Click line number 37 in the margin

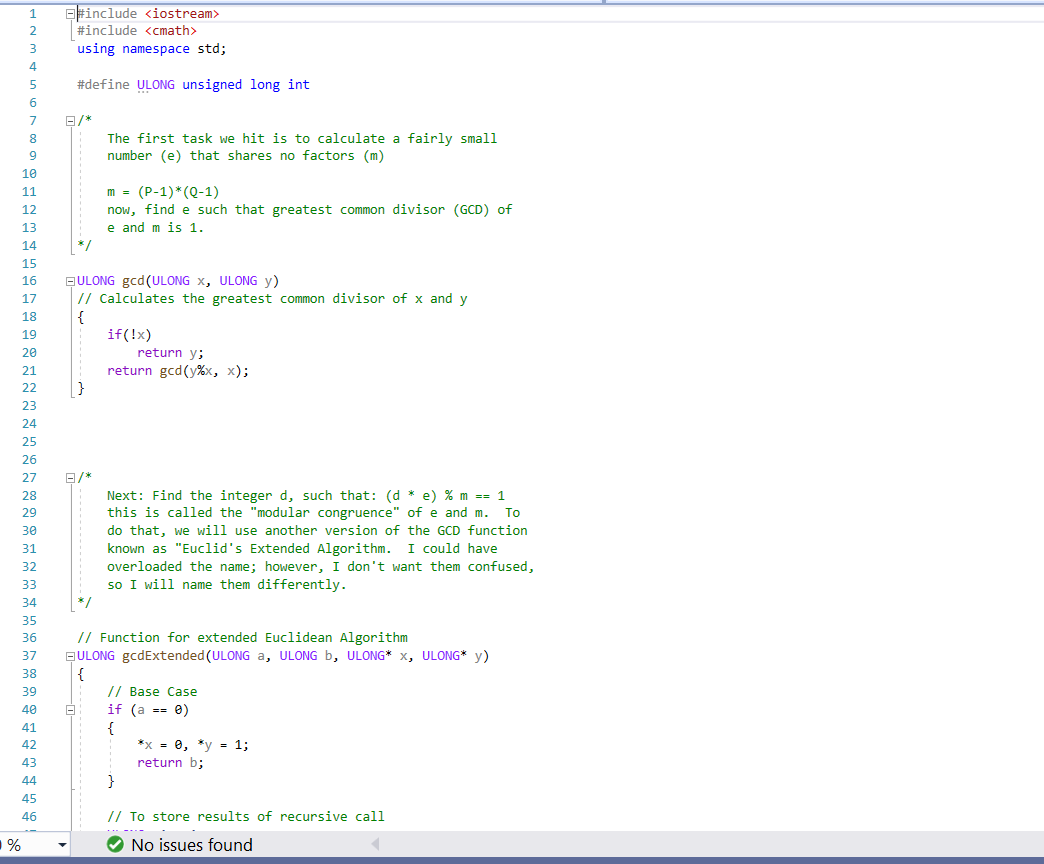(29, 655)
